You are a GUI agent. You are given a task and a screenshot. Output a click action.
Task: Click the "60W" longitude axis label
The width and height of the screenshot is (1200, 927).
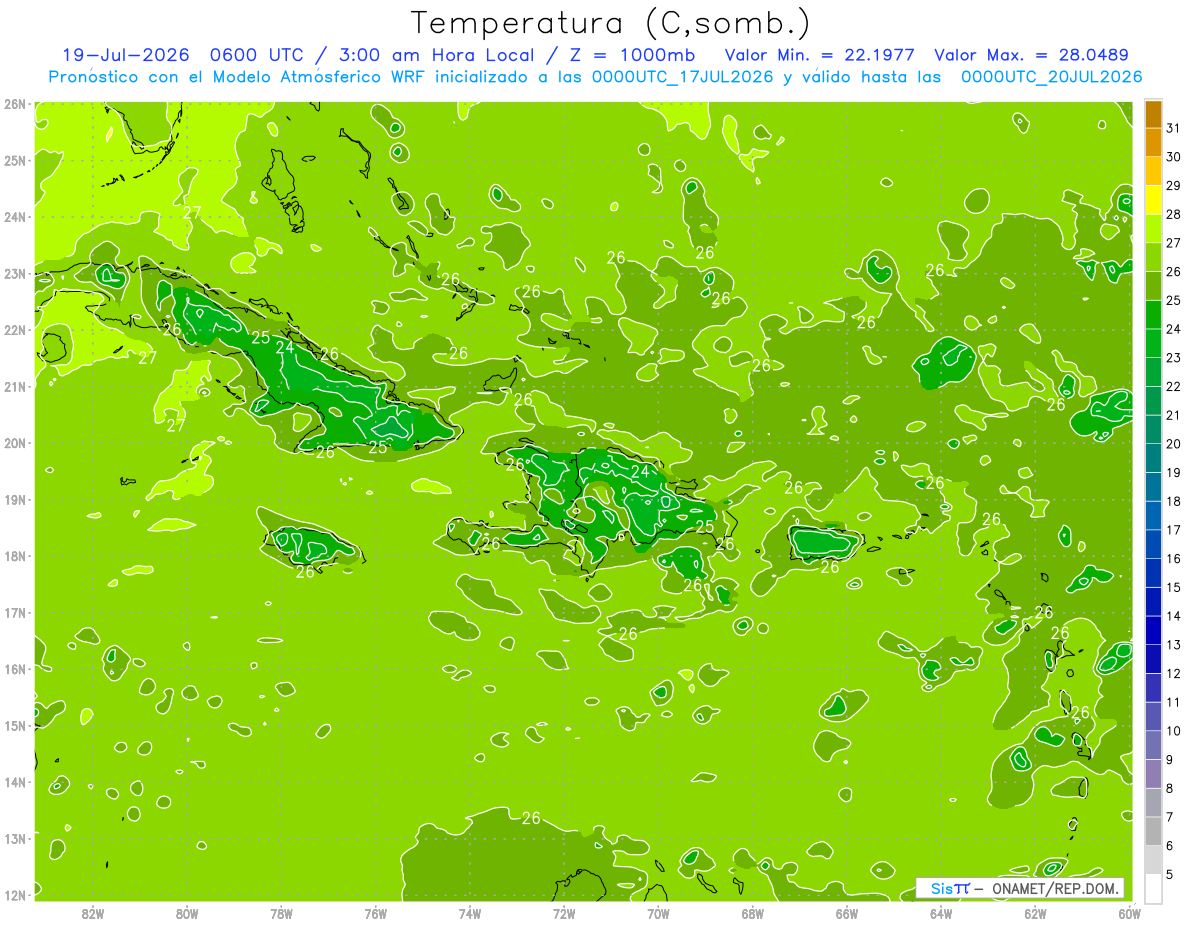[1130, 914]
